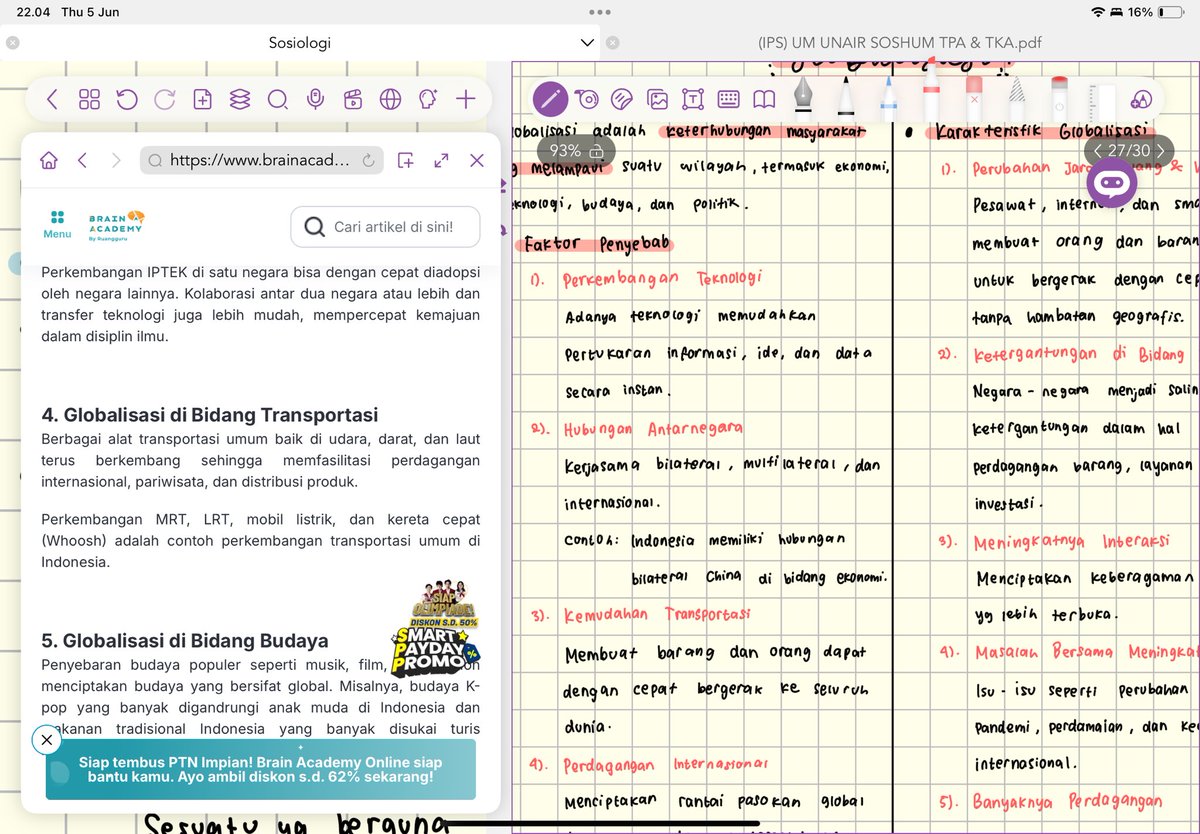Redo the last undone action
The image size is (1200, 834).
coord(164,99)
